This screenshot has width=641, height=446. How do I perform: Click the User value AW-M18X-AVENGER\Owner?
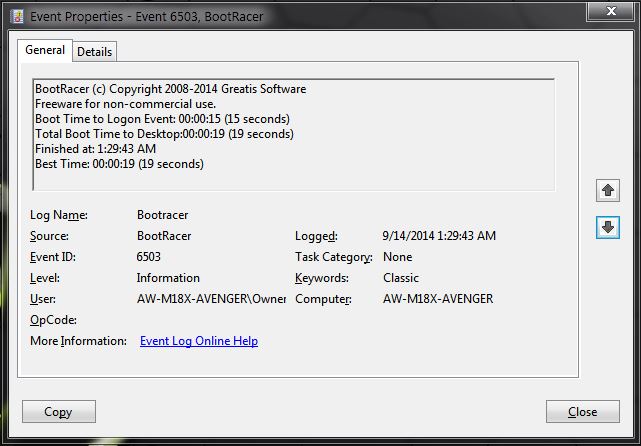211,299
